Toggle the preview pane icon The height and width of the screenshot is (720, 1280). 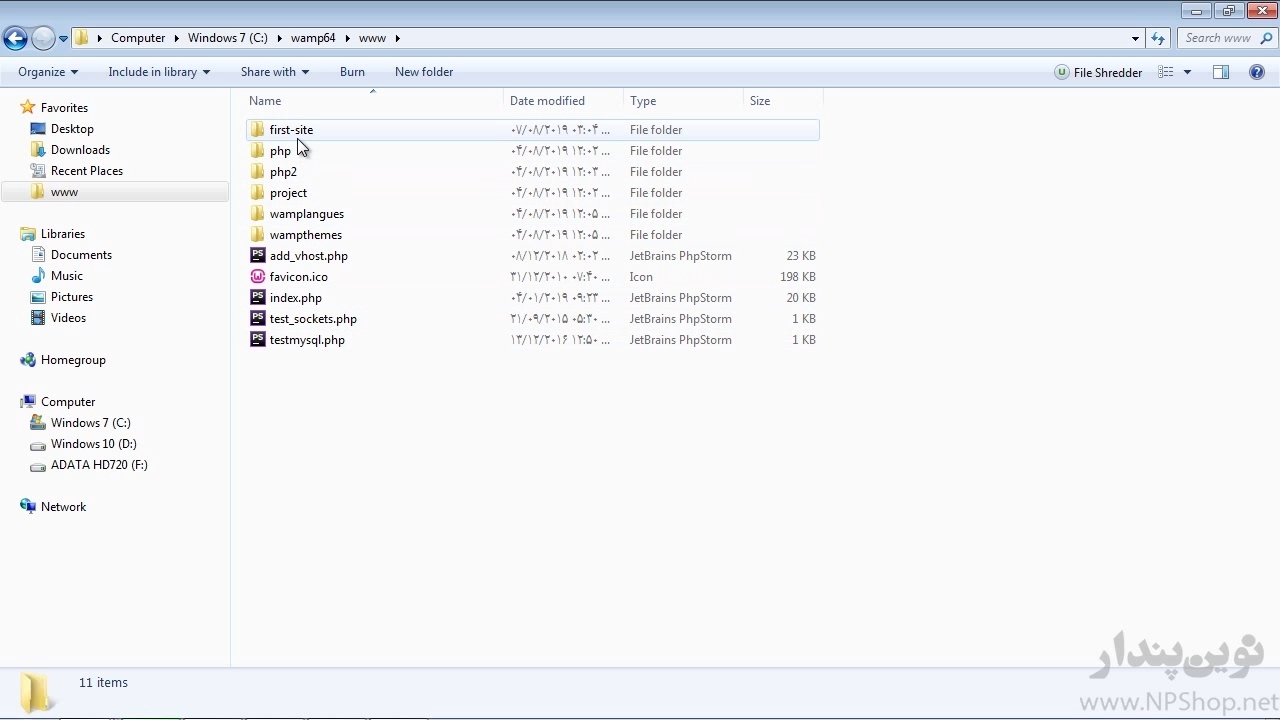pyautogui.click(x=1221, y=72)
